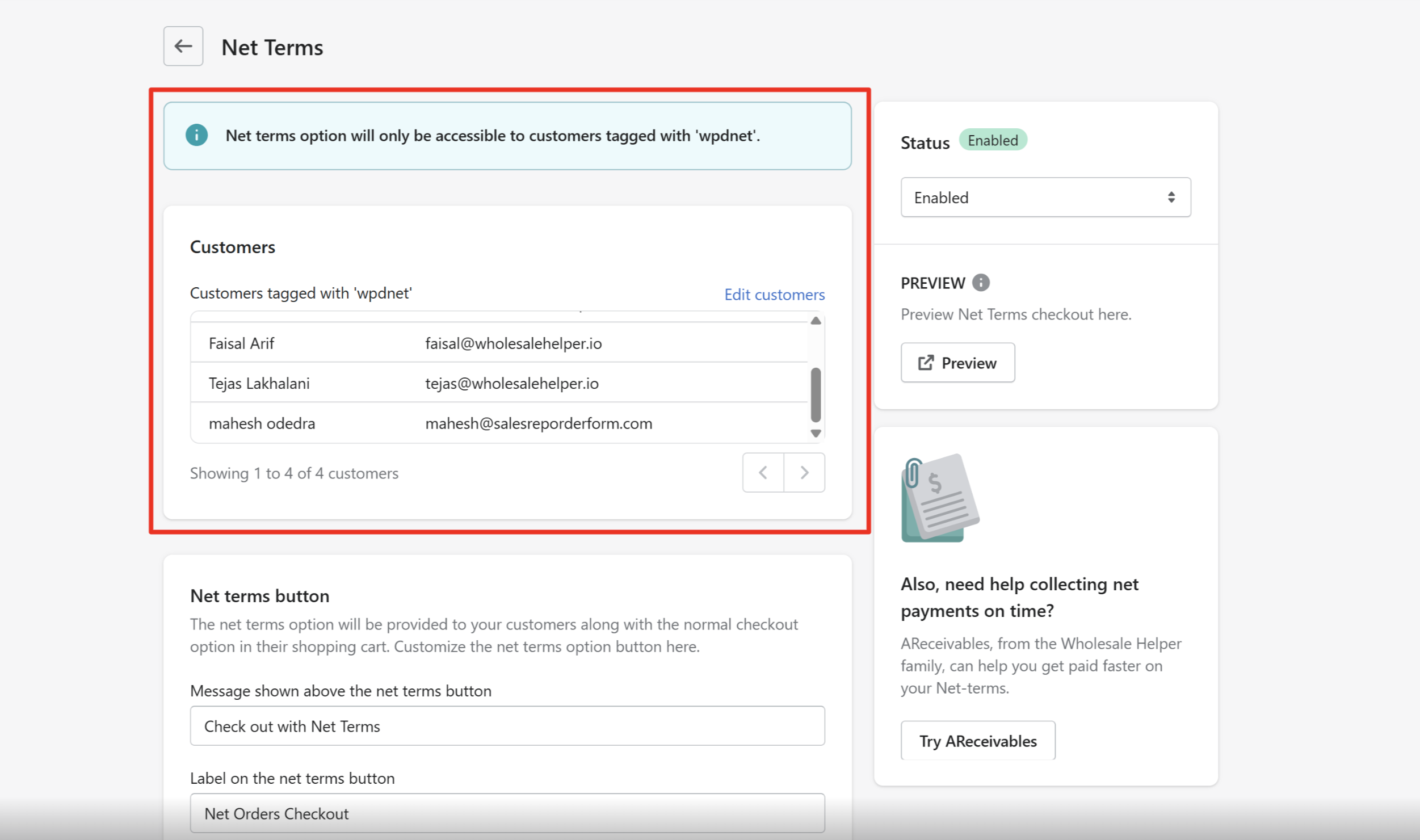
Task: Click the email faisal@wholesalehelper.io
Action: 513,343
